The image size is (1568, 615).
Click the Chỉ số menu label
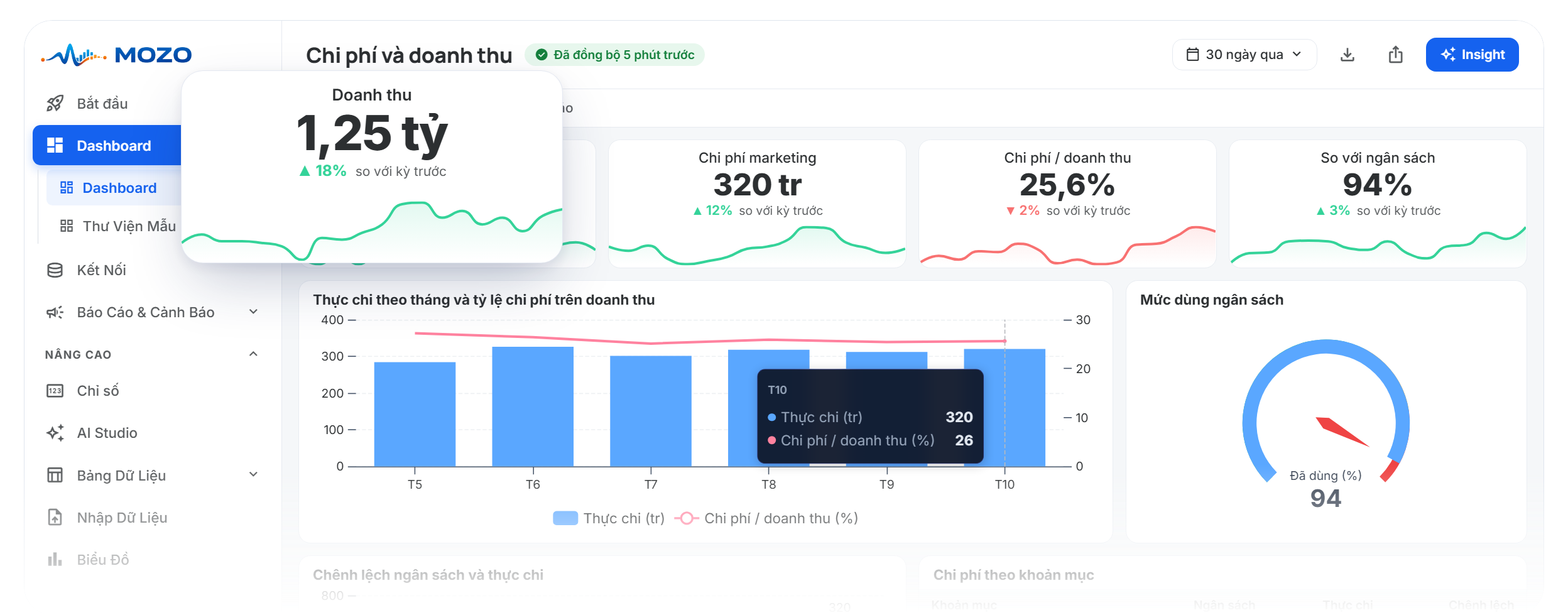tap(98, 391)
